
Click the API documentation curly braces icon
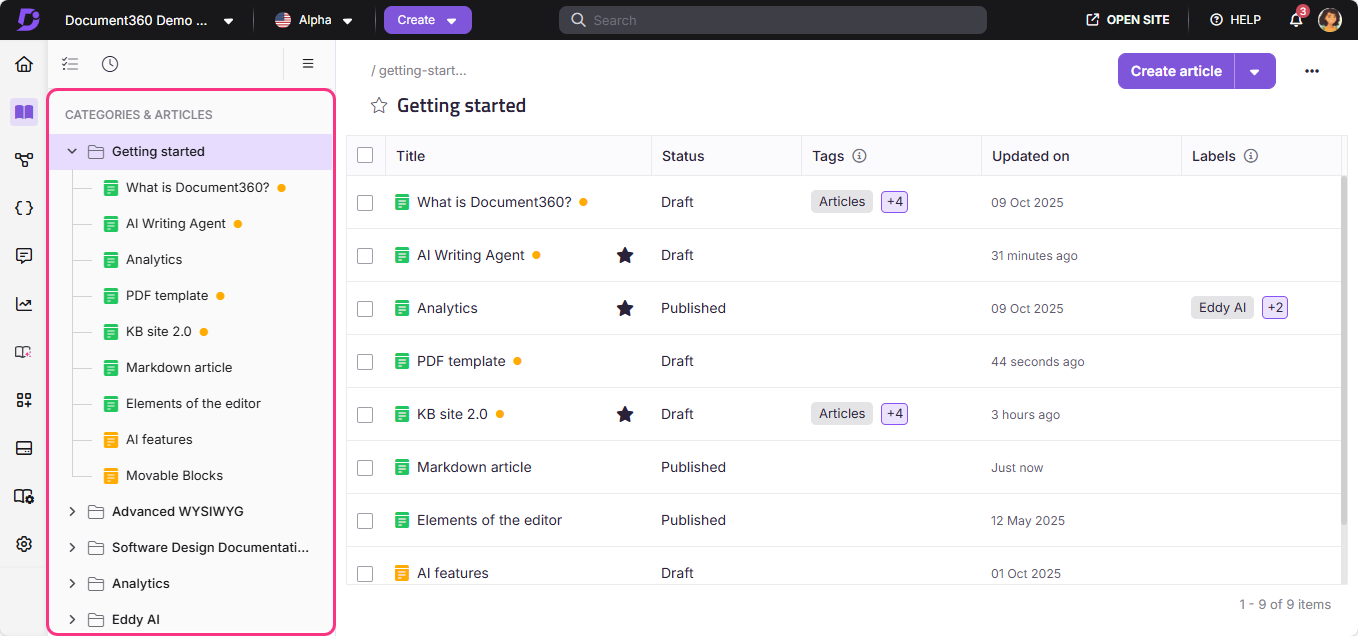click(23, 207)
